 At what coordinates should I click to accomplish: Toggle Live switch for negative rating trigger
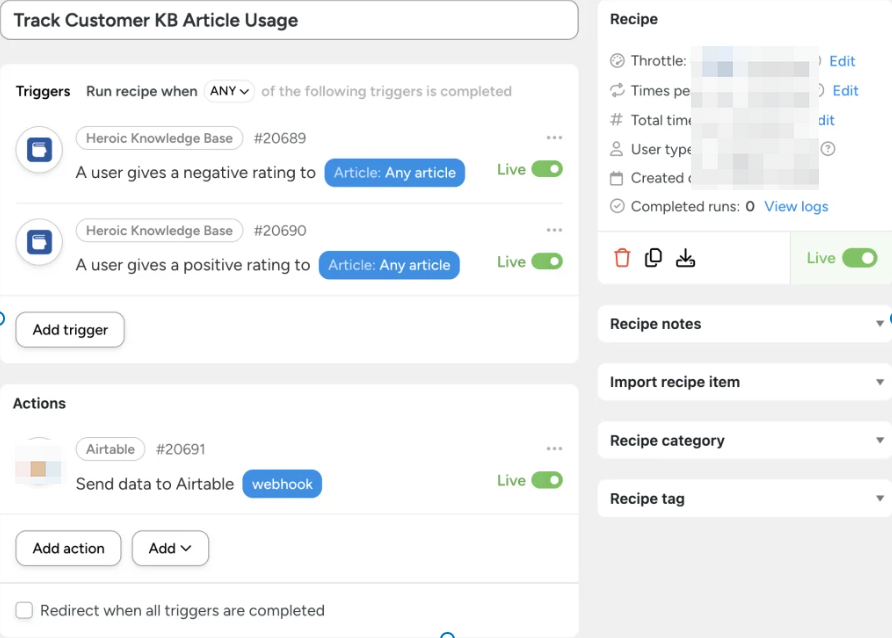point(547,170)
